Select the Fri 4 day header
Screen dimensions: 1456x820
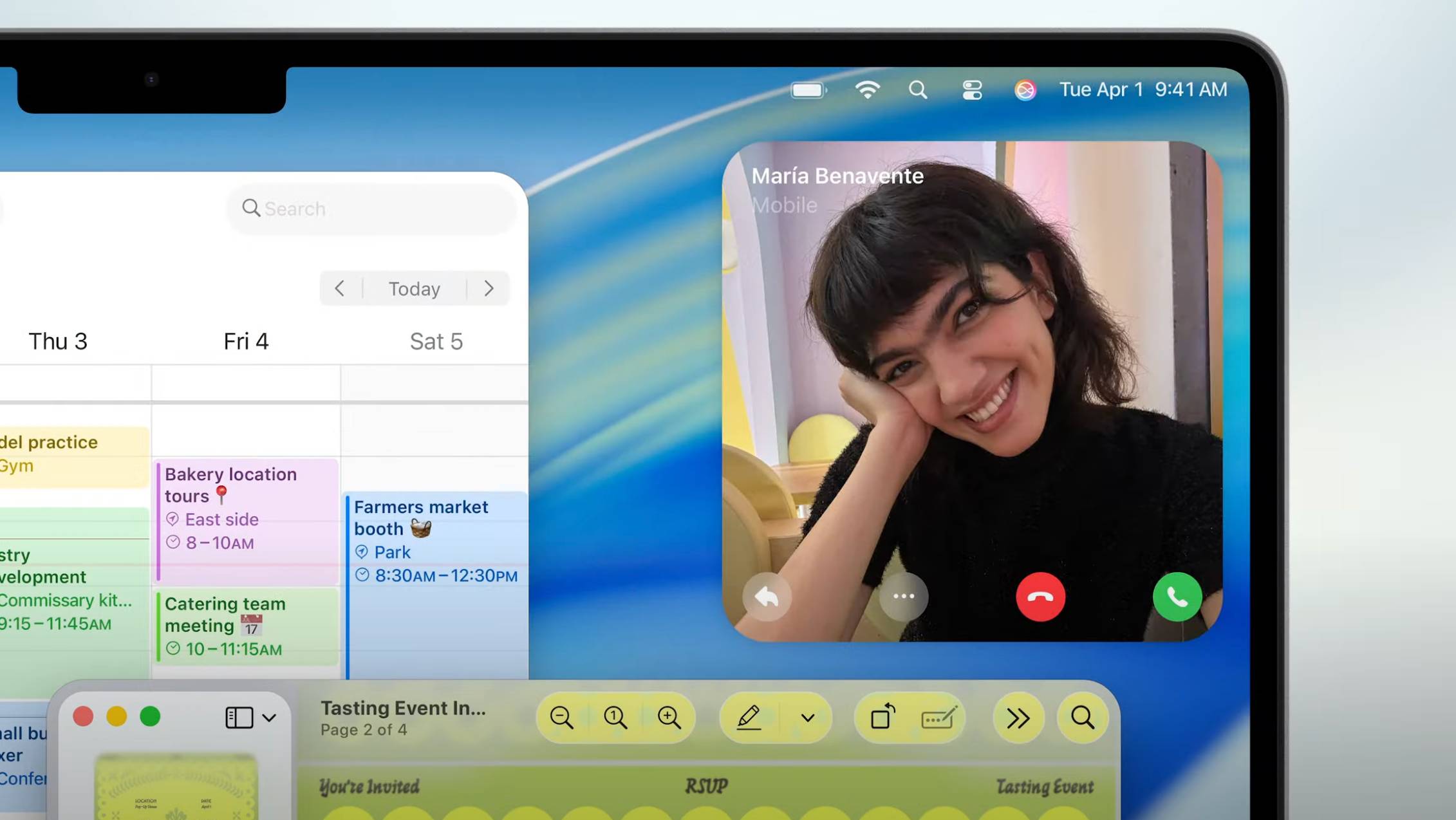click(x=246, y=341)
